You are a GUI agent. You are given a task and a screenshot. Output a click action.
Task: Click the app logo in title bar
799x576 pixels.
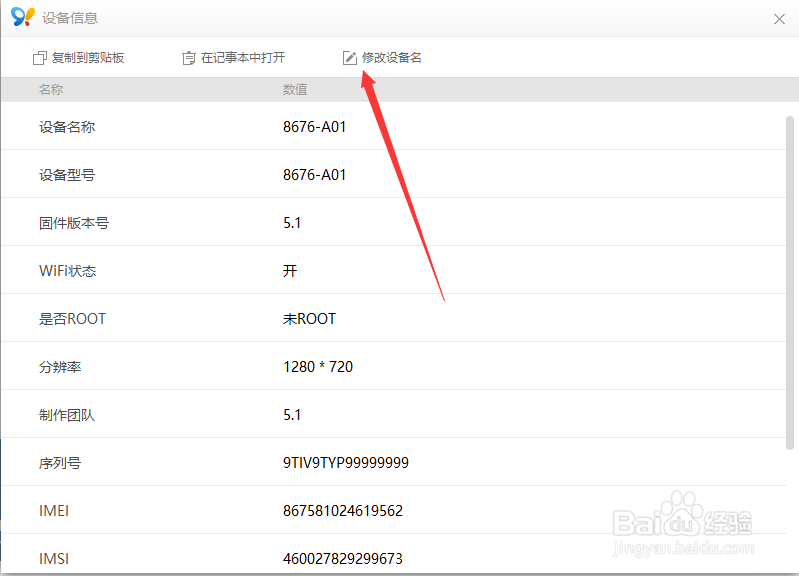[x=23, y=17]
